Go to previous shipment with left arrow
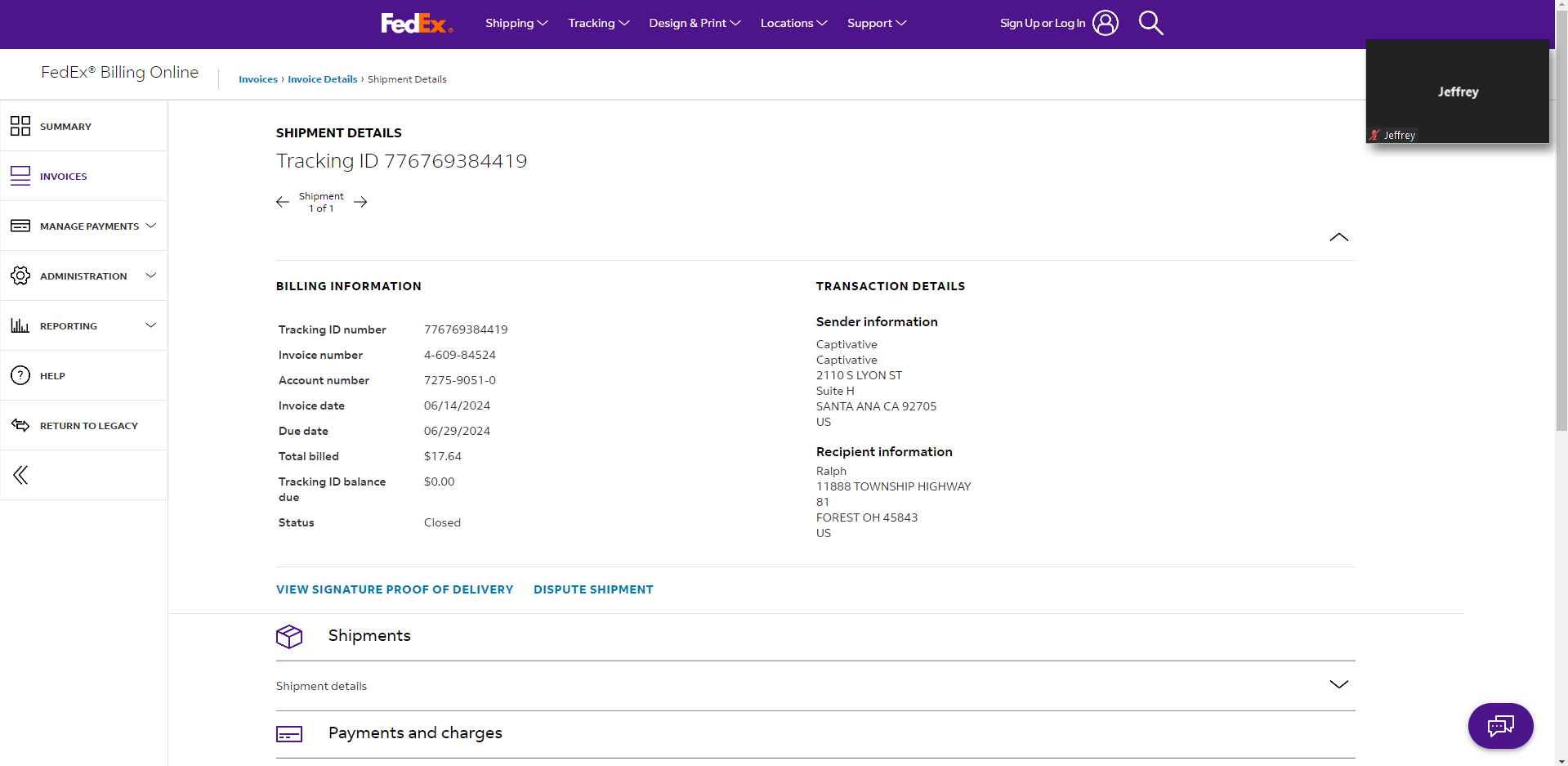The height and width of the screenshot is (766, 1568). click(283, 202)
